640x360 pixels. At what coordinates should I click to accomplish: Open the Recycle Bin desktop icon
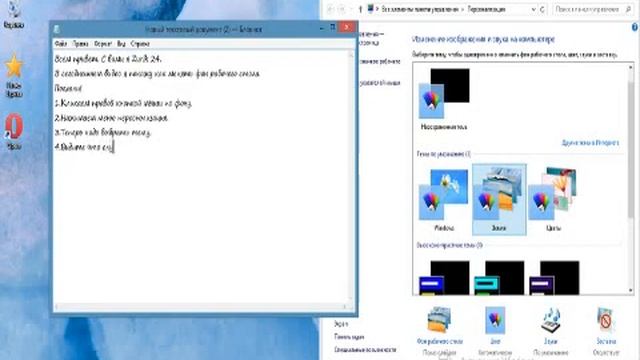(x=13, y=14)
